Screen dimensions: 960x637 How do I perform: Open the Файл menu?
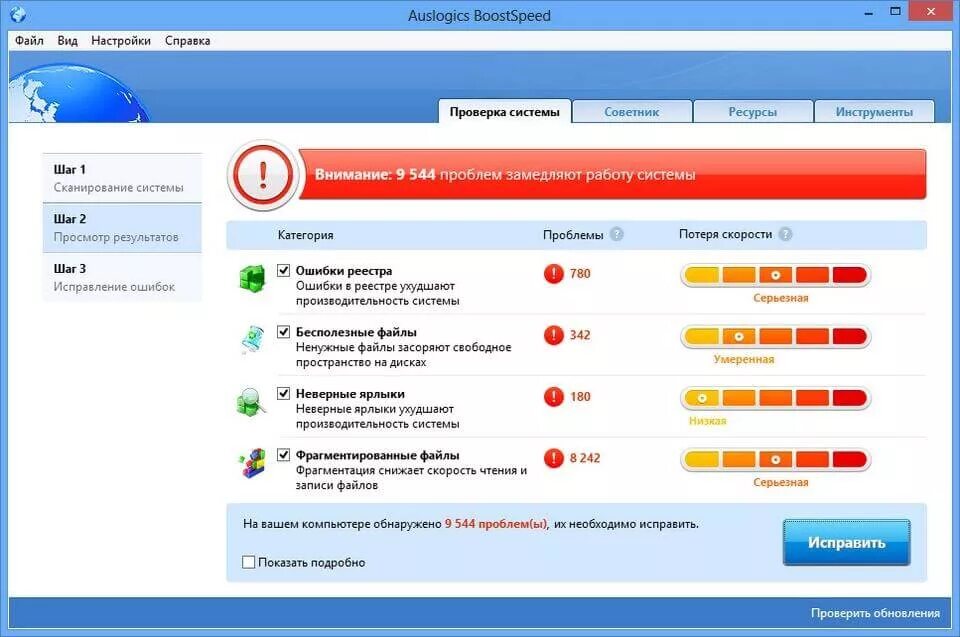point(29,40)
